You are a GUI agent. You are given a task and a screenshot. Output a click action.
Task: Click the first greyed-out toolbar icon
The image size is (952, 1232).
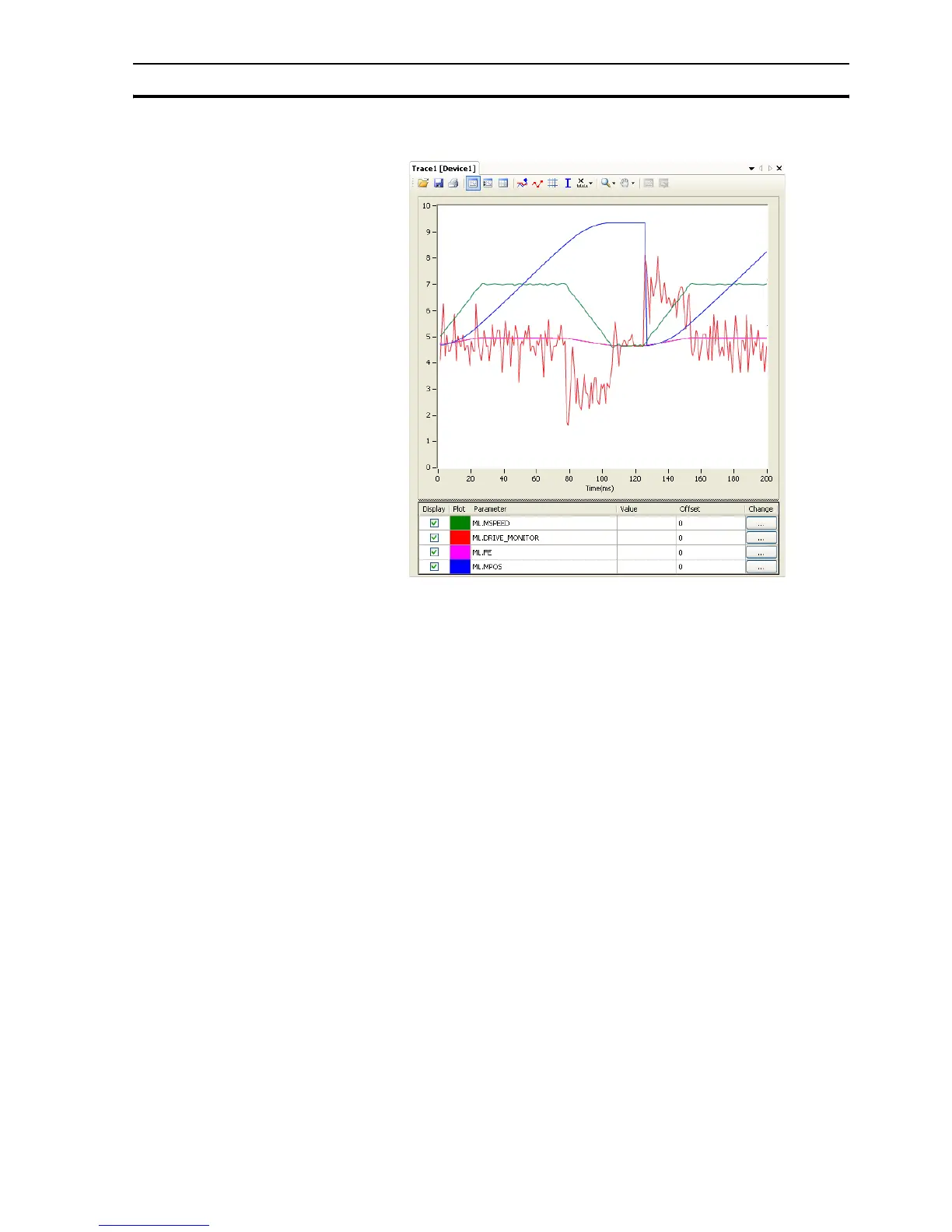click(648, 184)
